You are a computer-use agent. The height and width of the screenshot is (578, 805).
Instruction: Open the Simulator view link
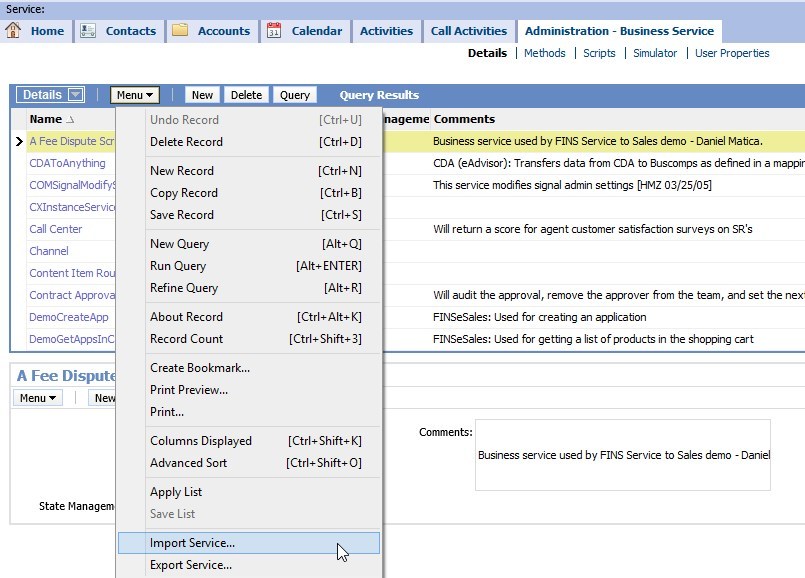(655, 53)
